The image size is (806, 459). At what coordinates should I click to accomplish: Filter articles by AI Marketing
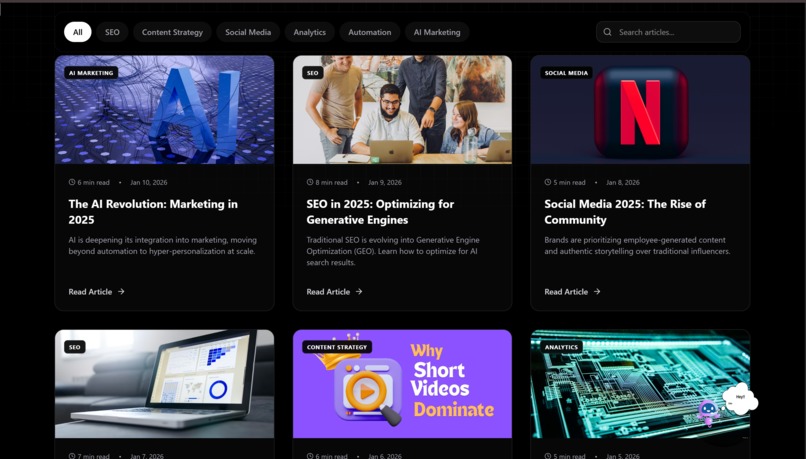(437, 32)
